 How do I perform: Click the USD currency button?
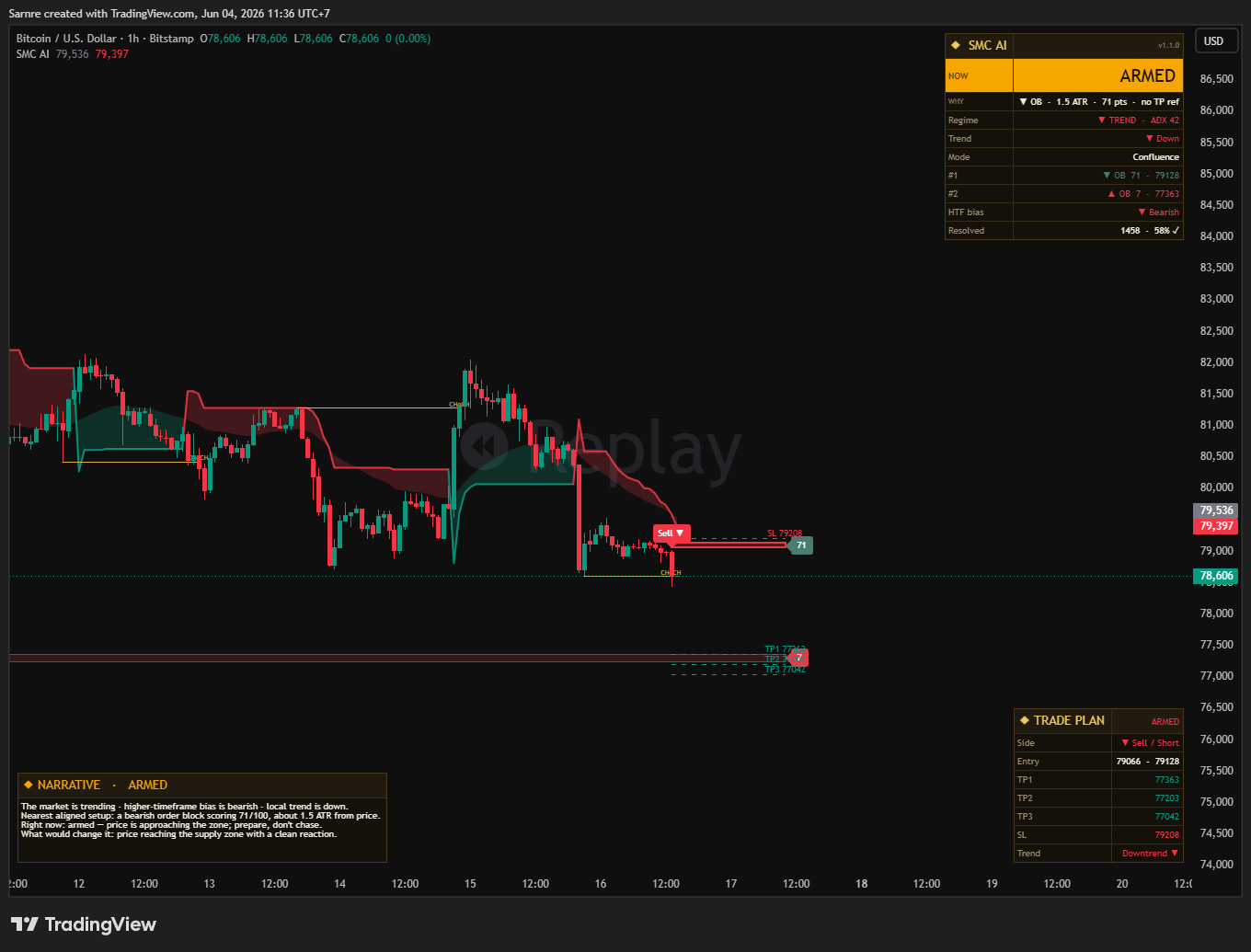coord(1214,41)
